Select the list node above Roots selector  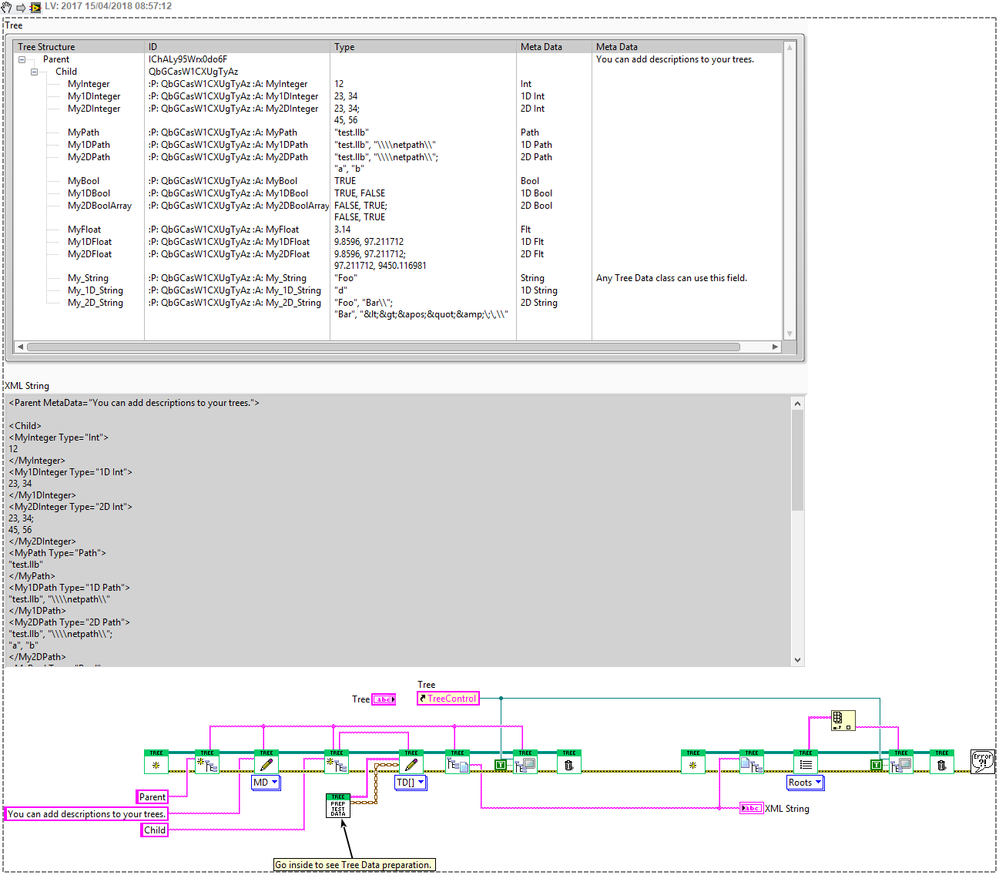[805, 762]
